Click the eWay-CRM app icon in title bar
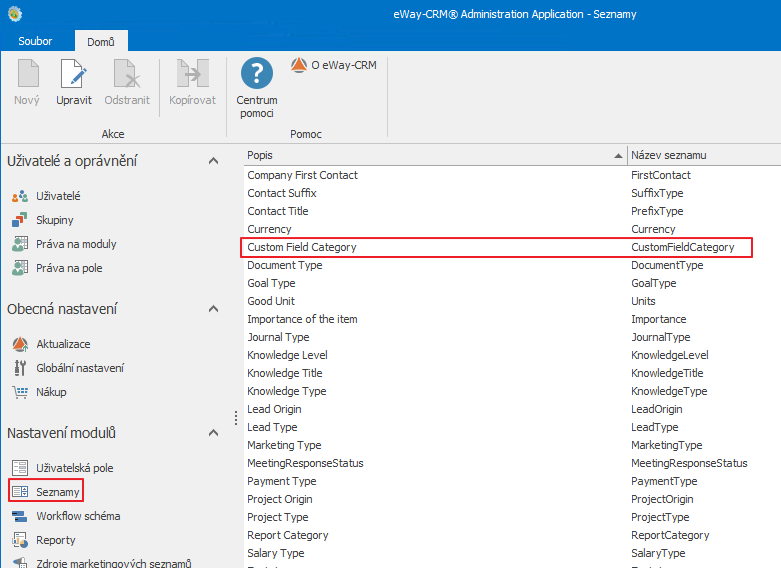This screenshot has height=568, width=781. pyautogui.click(x=15, y=14)
